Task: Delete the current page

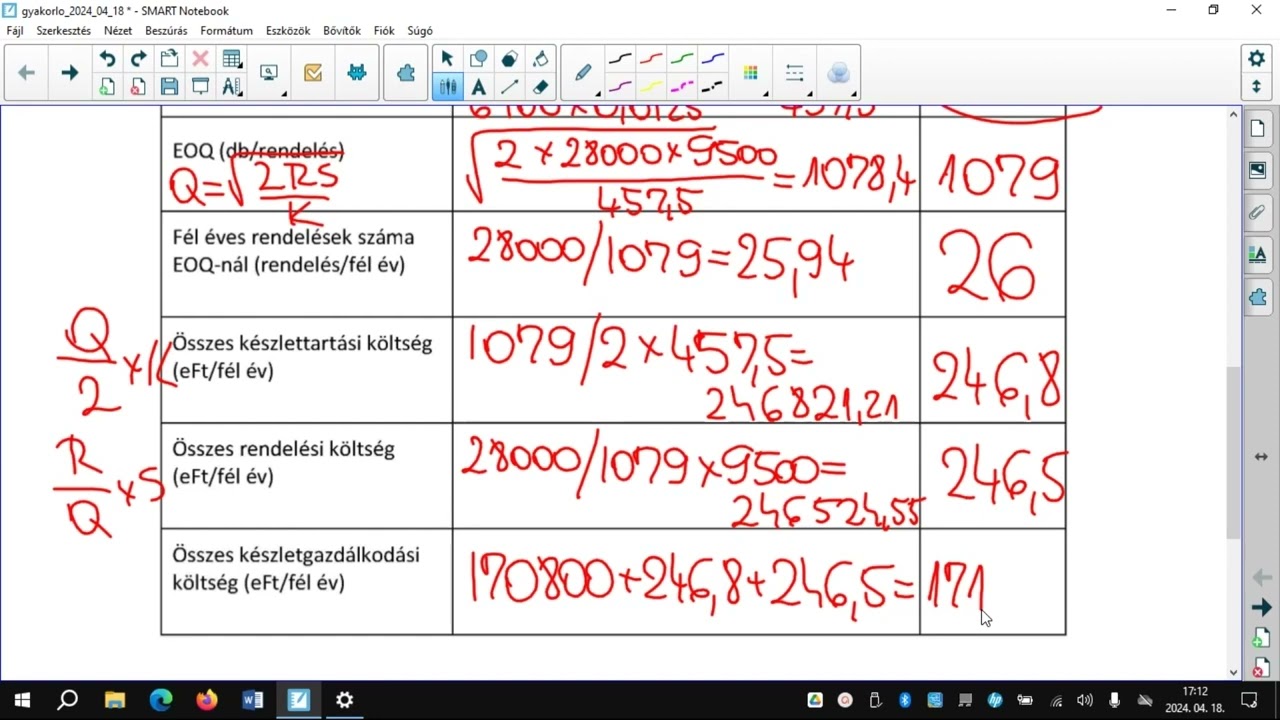Action: point(138,87)
